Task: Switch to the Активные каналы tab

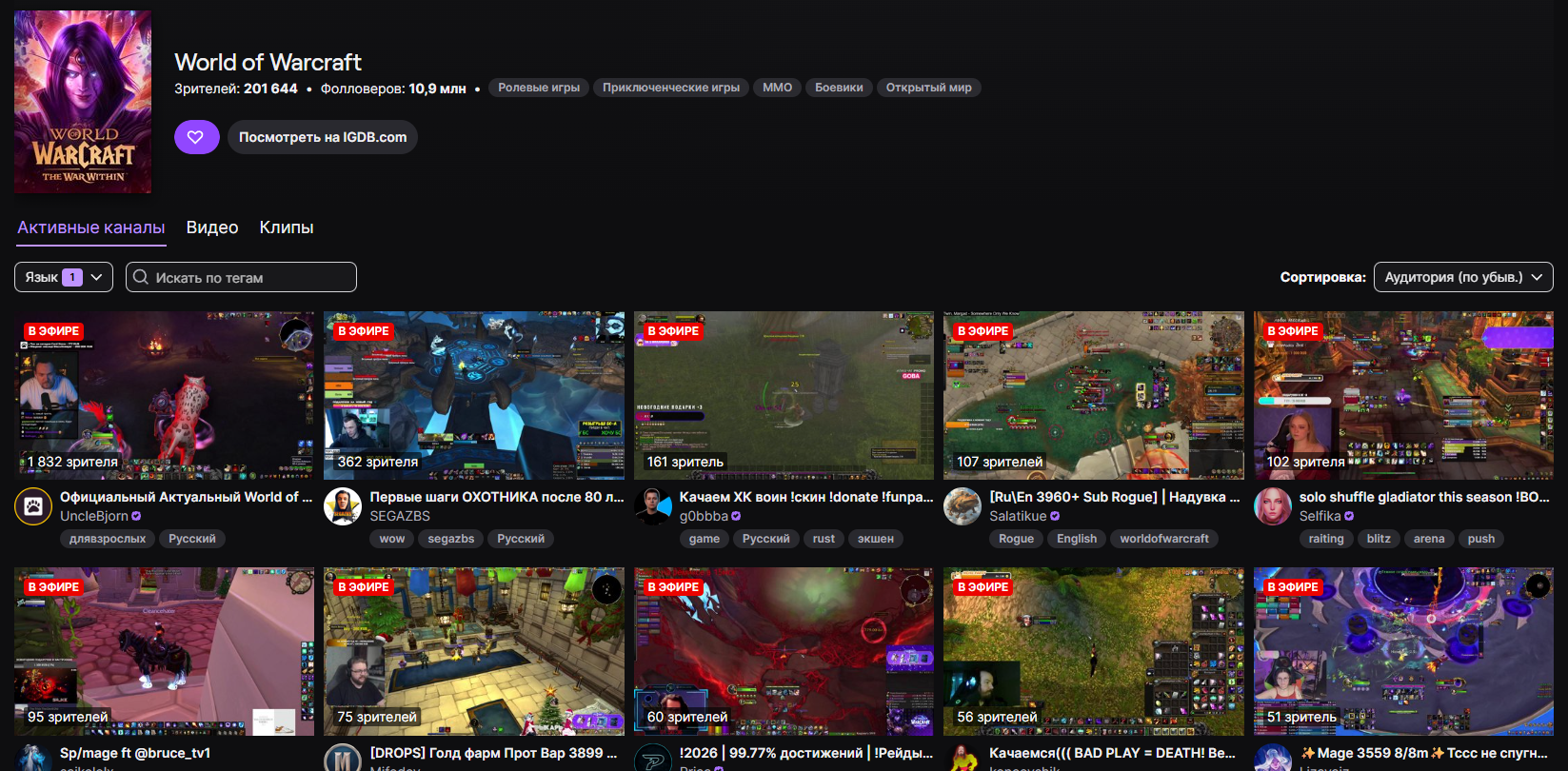Action: [91, 227]
